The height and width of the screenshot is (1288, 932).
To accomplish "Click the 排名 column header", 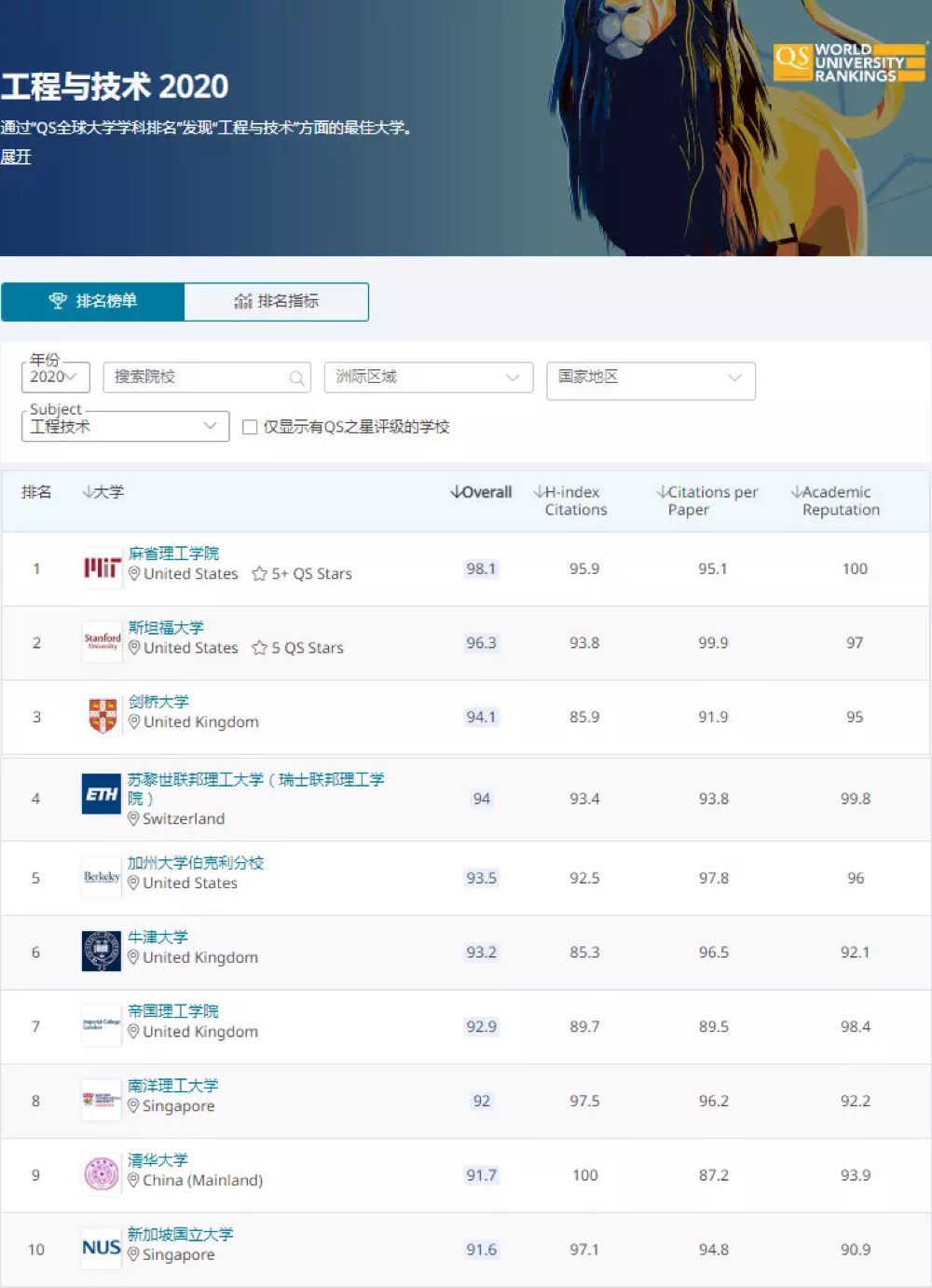I will click(36, 491).
